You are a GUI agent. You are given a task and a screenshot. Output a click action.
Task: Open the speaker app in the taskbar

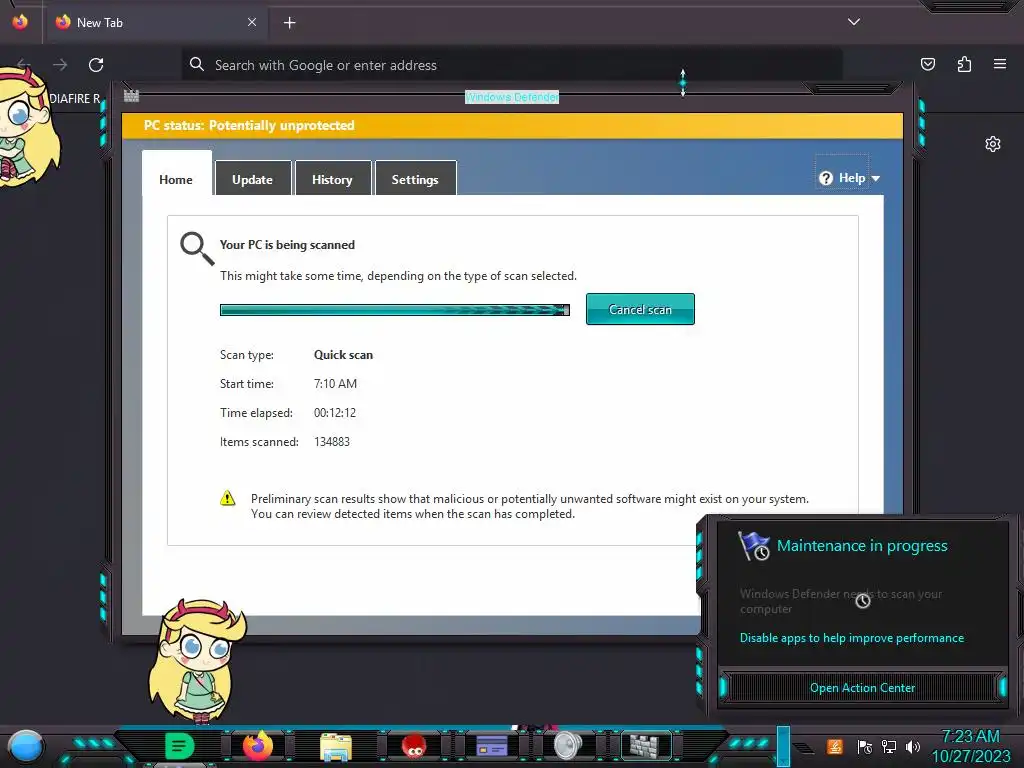tap(568, 746)
